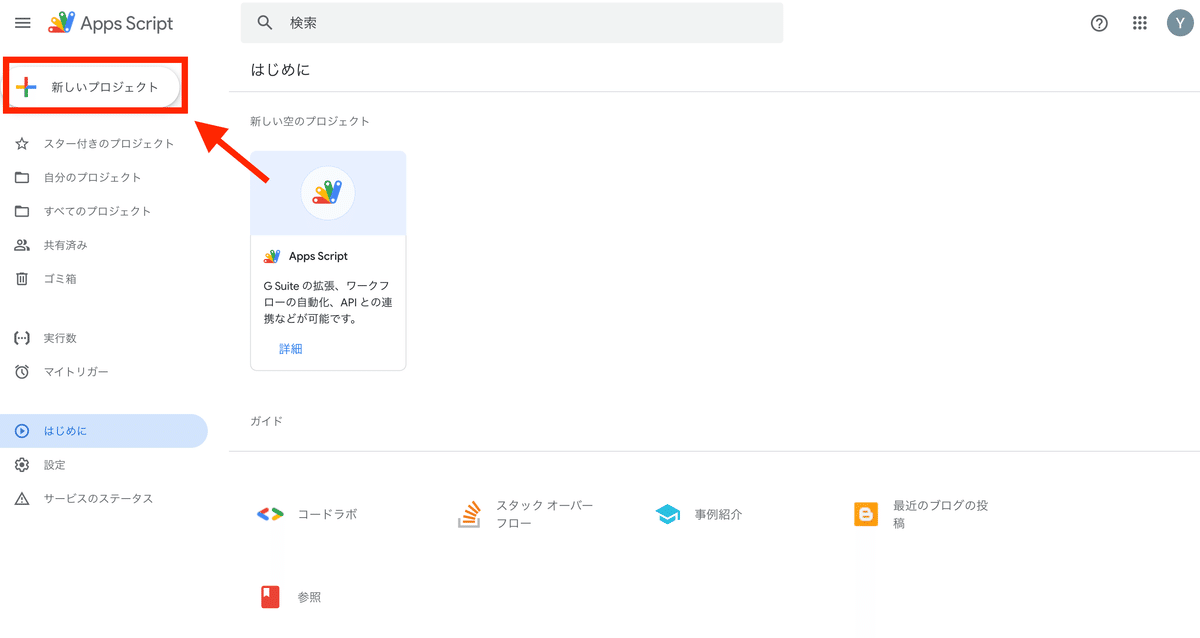This screenshot has height=638, width=1200.
Task: Select 自分のプロジェクト in sidebar
Action: click(92, 178)
